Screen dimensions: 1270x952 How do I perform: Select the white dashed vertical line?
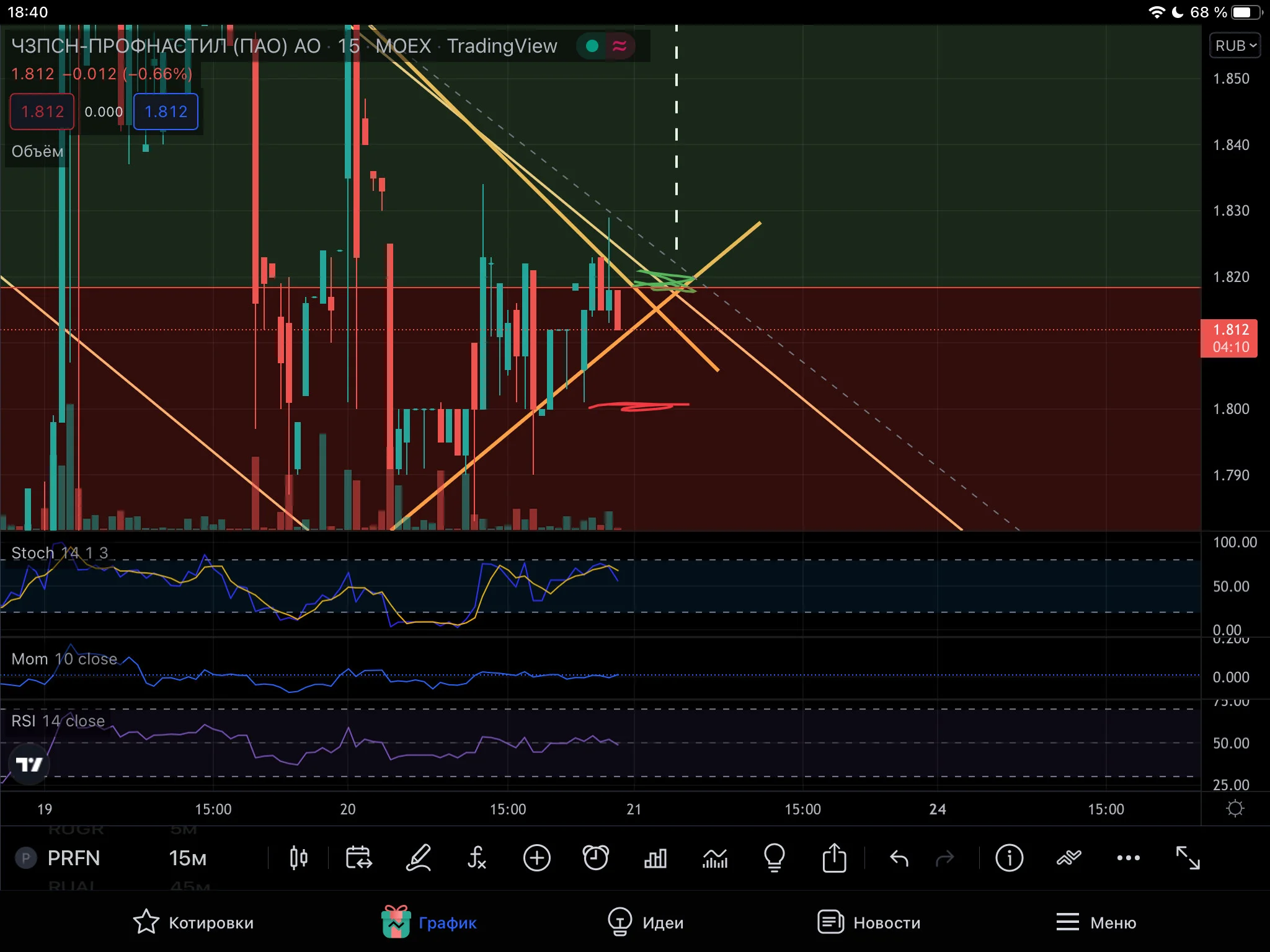pos(677,136)
